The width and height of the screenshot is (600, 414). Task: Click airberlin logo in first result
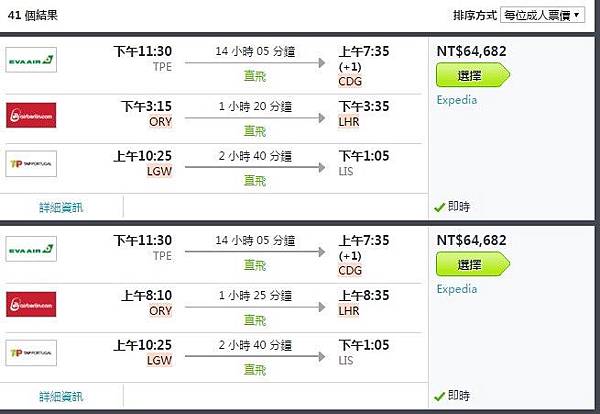point(31,115)
